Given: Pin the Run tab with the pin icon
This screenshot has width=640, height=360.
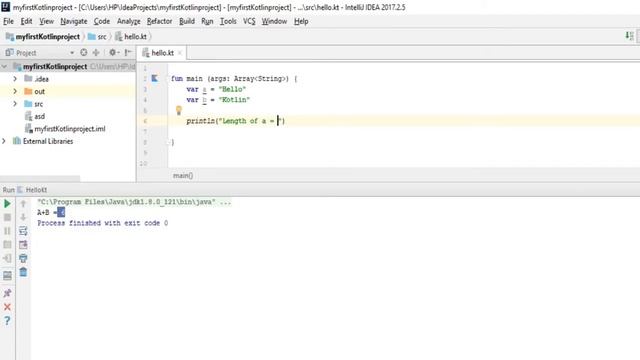Looking at the screenshot, I should 7,293.
